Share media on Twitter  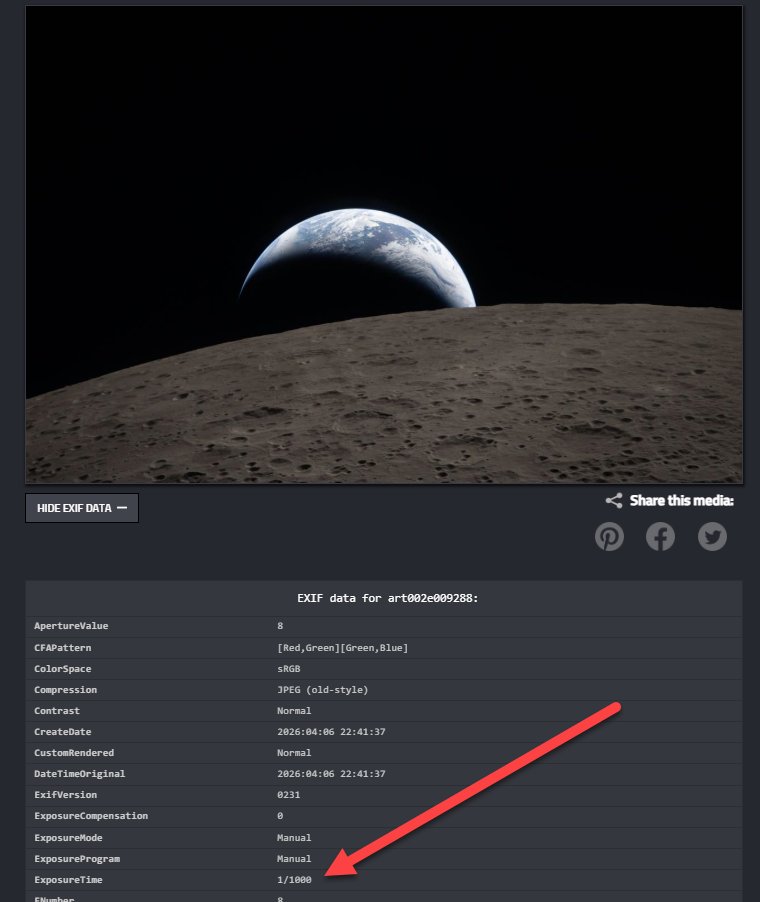712,537
